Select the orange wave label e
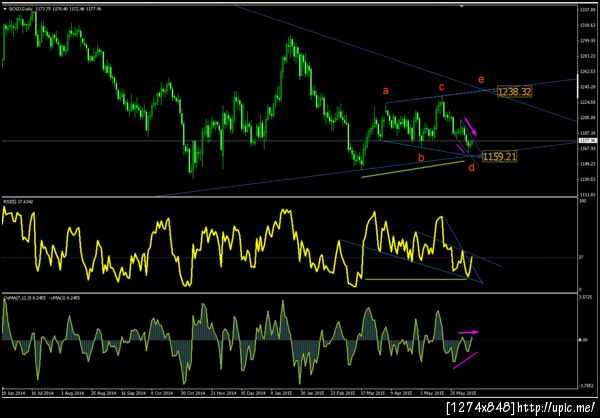Viewport: 600px width, 418px height. [x=481, y=80]
